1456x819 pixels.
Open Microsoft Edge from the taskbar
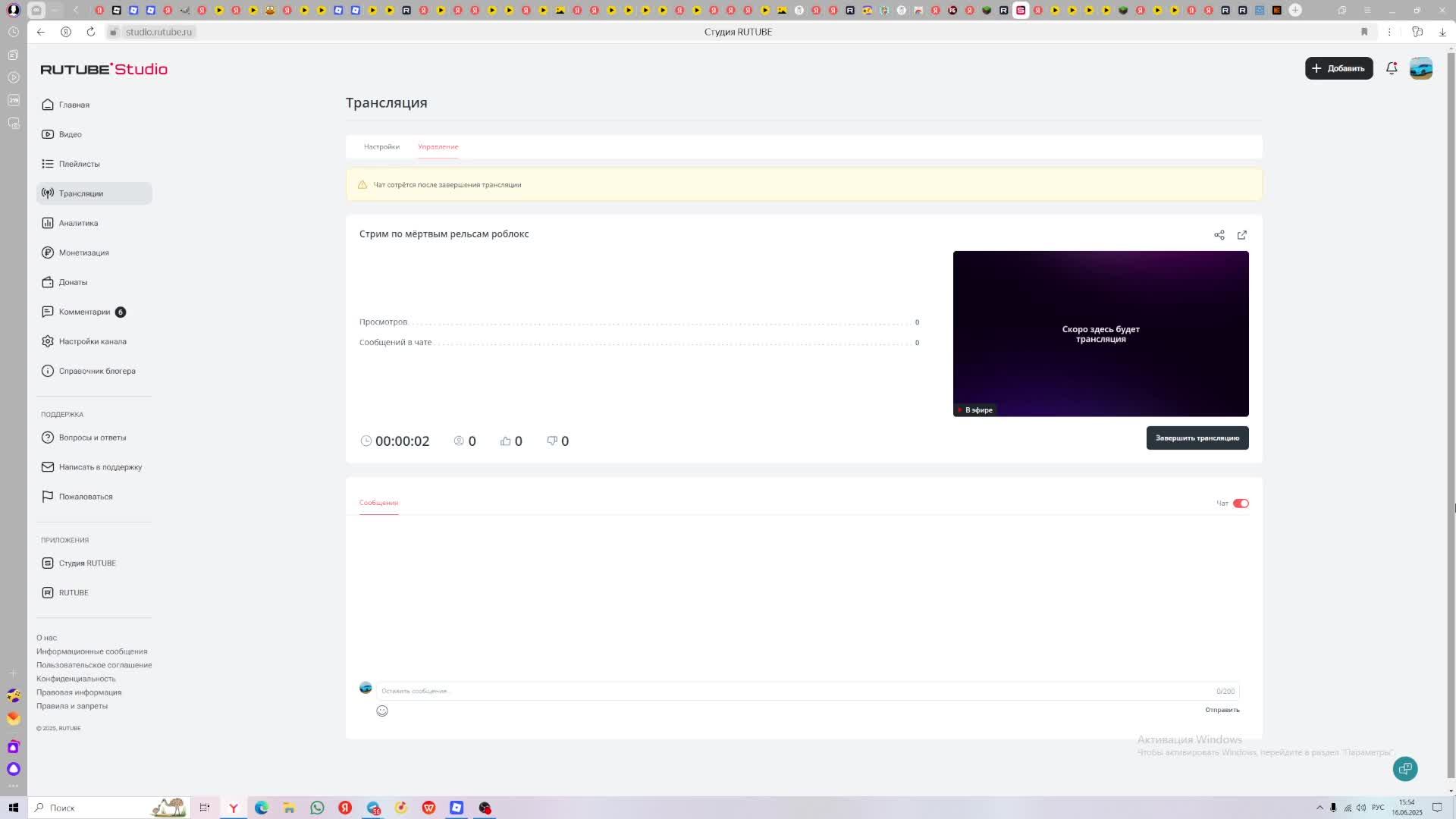[262, 808]
